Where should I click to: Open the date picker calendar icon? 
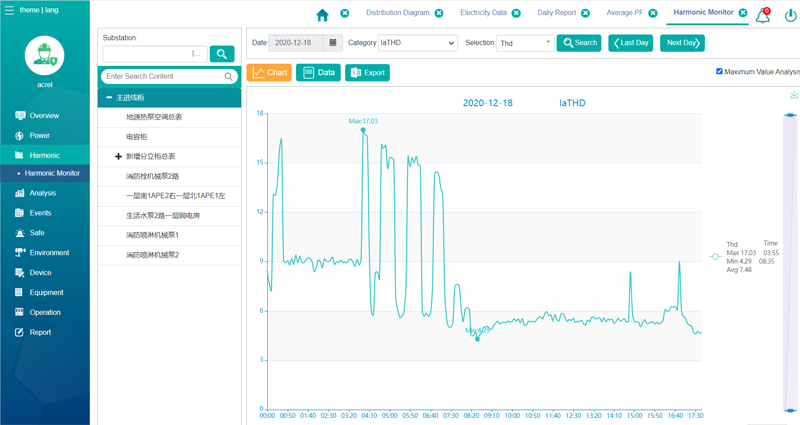click(333, 43)
